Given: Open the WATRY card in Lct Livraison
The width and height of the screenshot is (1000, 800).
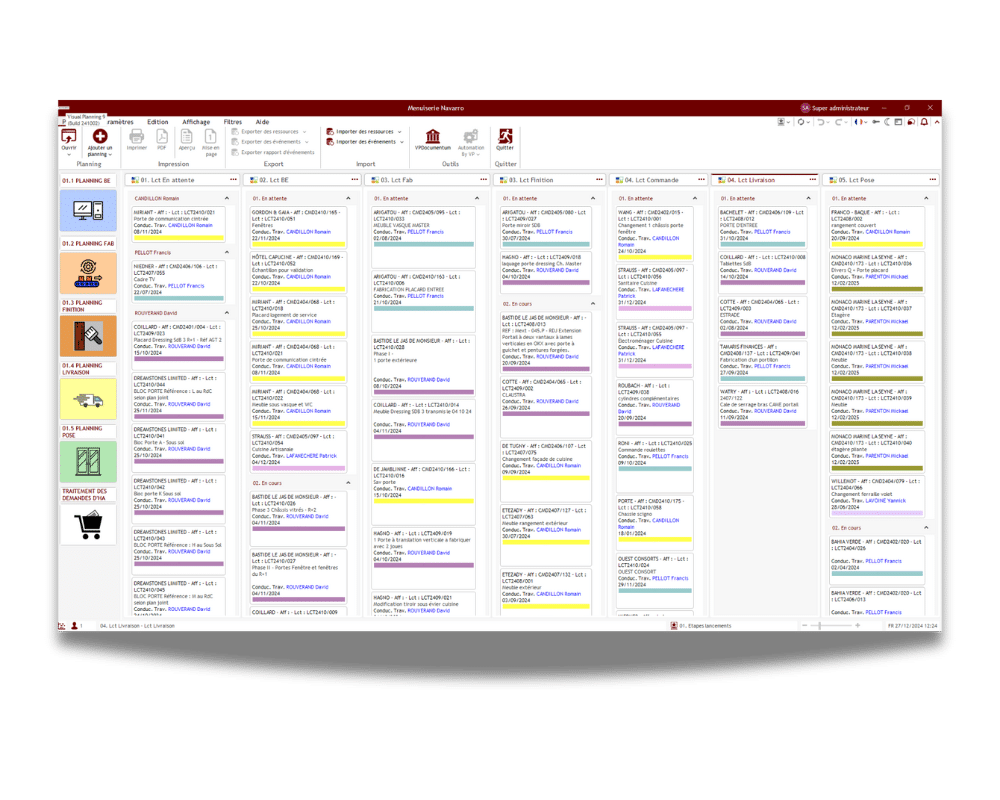Looking at the screenshot, I should [762, 406].
